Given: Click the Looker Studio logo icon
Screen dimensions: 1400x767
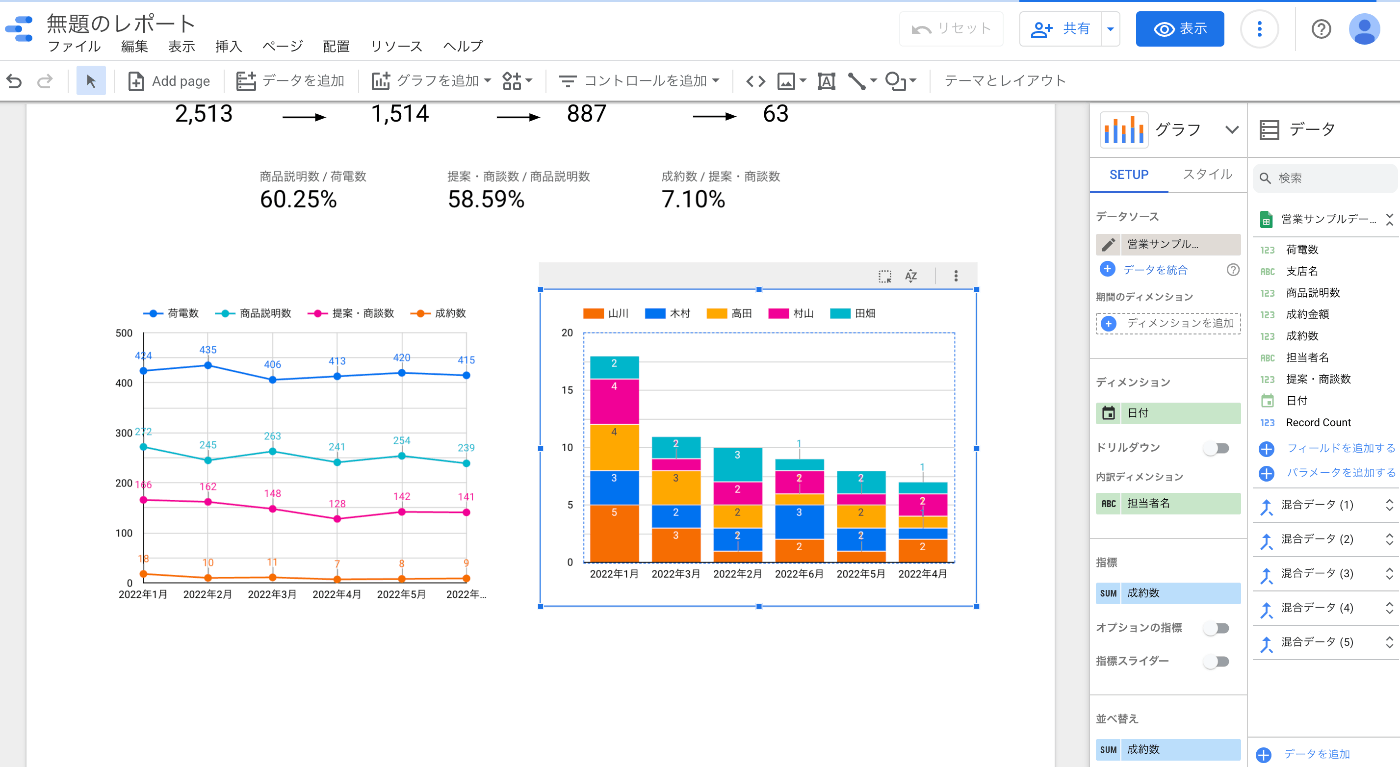Looking at the screenshot, I should [19, 30].
